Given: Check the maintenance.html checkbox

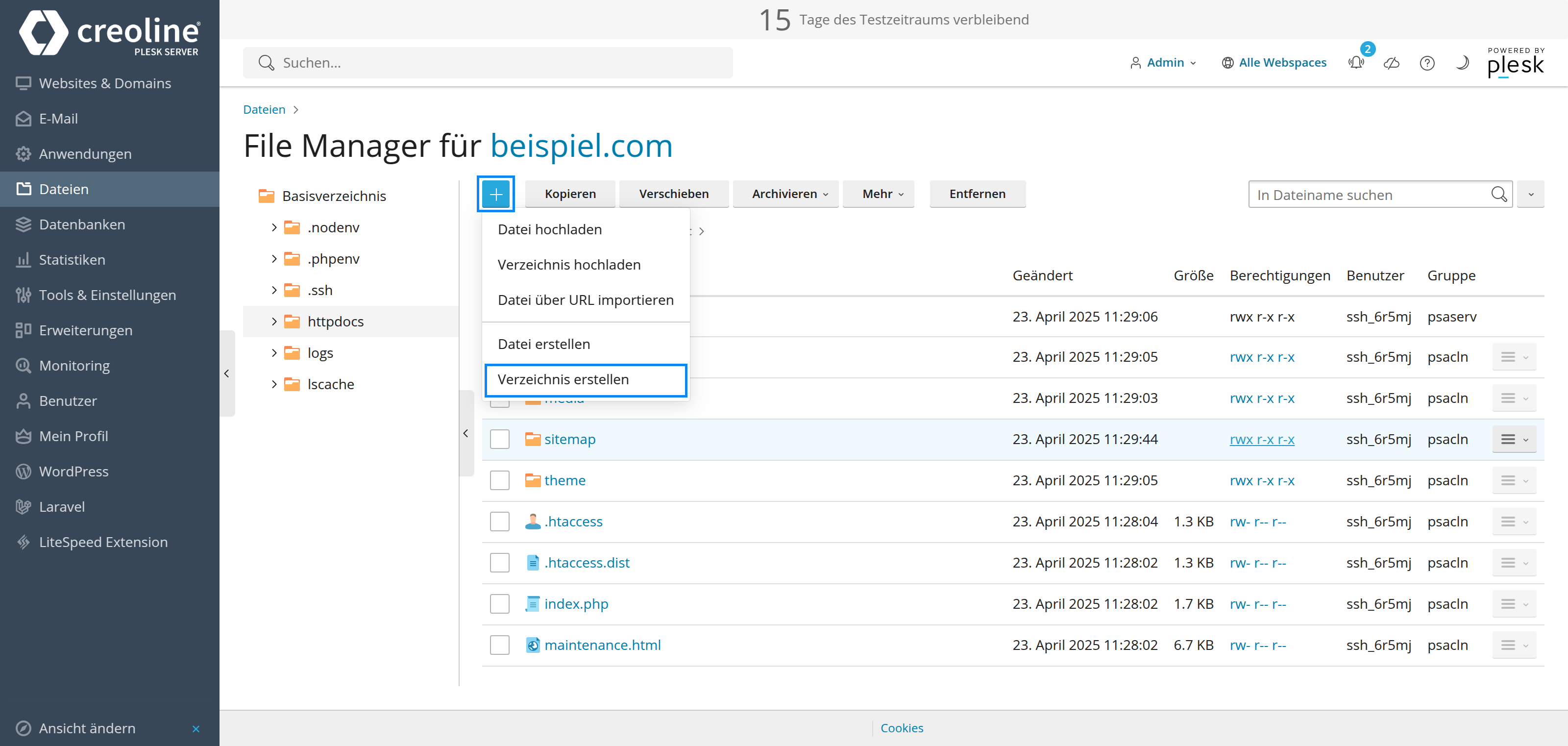Looking at the screenshot, I should pos(500,645).
